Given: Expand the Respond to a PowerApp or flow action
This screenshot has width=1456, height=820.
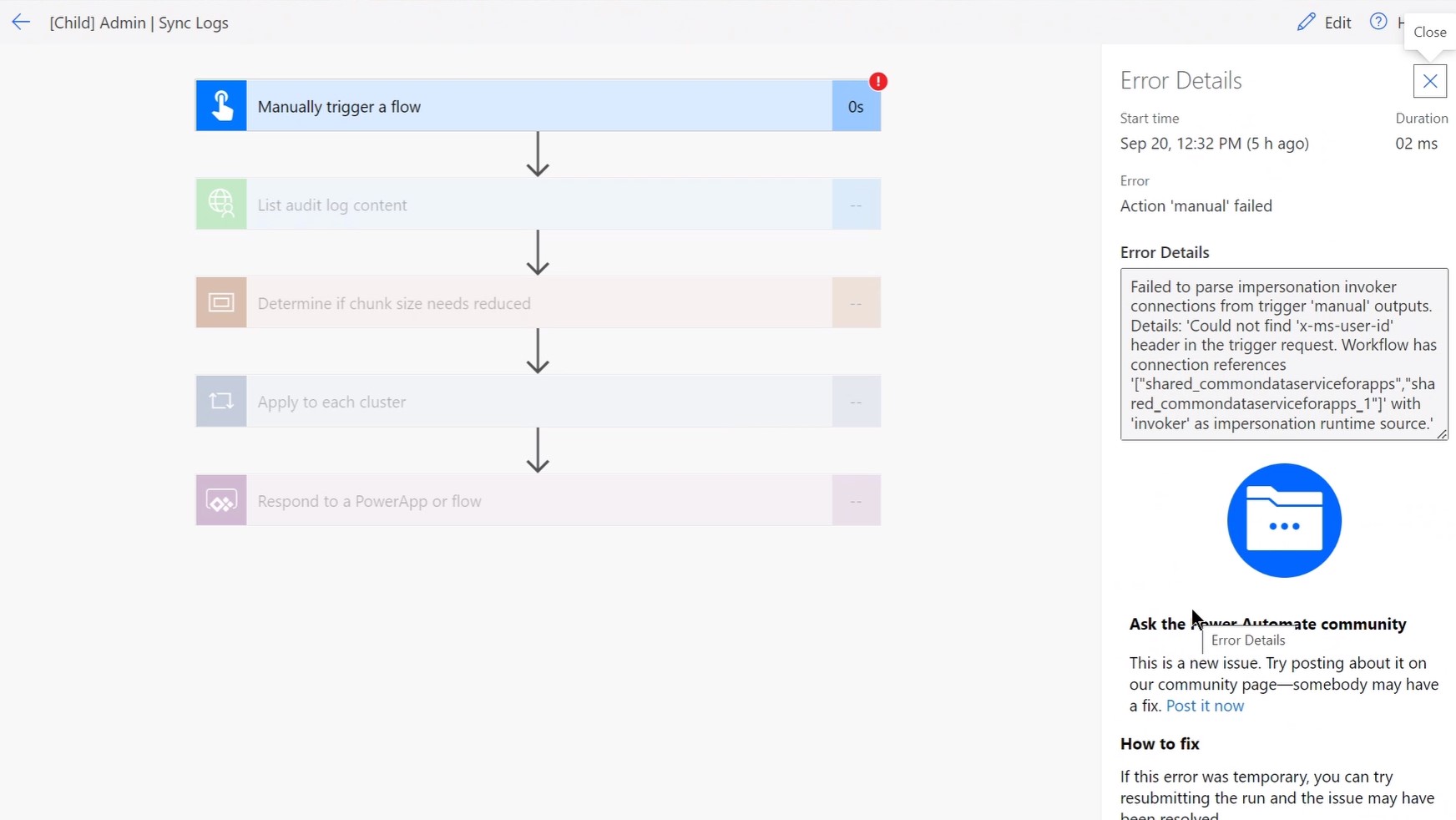Looking at the screenshot, I should (538, 500).
